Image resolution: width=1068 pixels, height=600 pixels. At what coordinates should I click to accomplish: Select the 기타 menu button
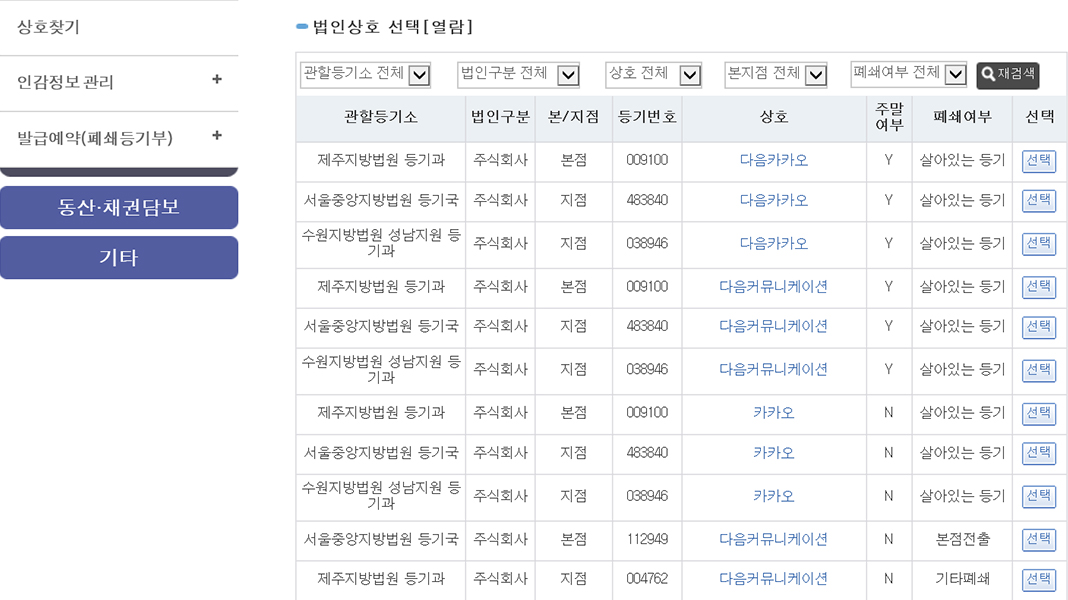[x=119, y=257]
